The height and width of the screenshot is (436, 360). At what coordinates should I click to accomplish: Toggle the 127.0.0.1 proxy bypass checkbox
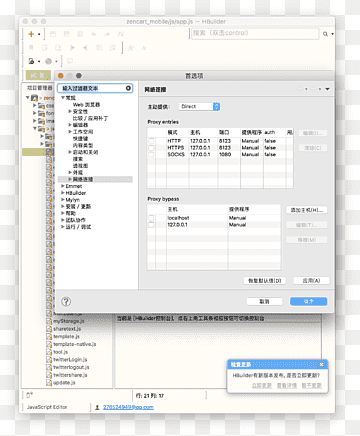click(151, 225)
